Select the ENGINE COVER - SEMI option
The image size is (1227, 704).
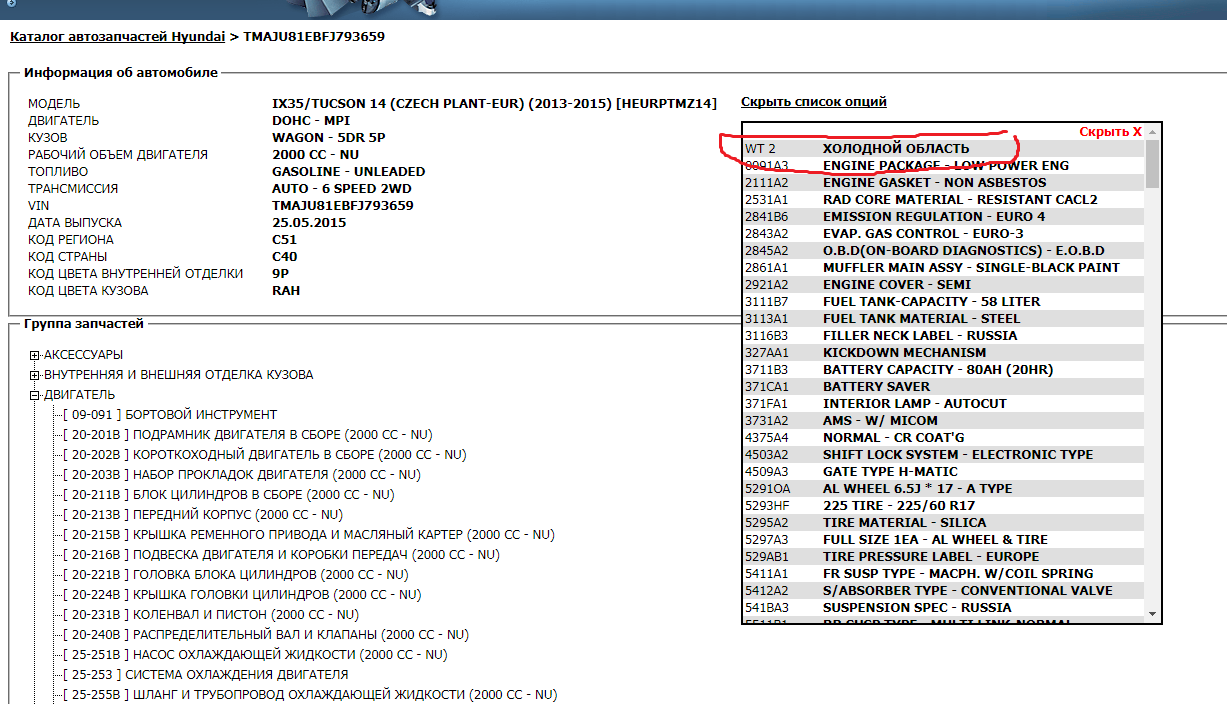click(x=944, y=285)
